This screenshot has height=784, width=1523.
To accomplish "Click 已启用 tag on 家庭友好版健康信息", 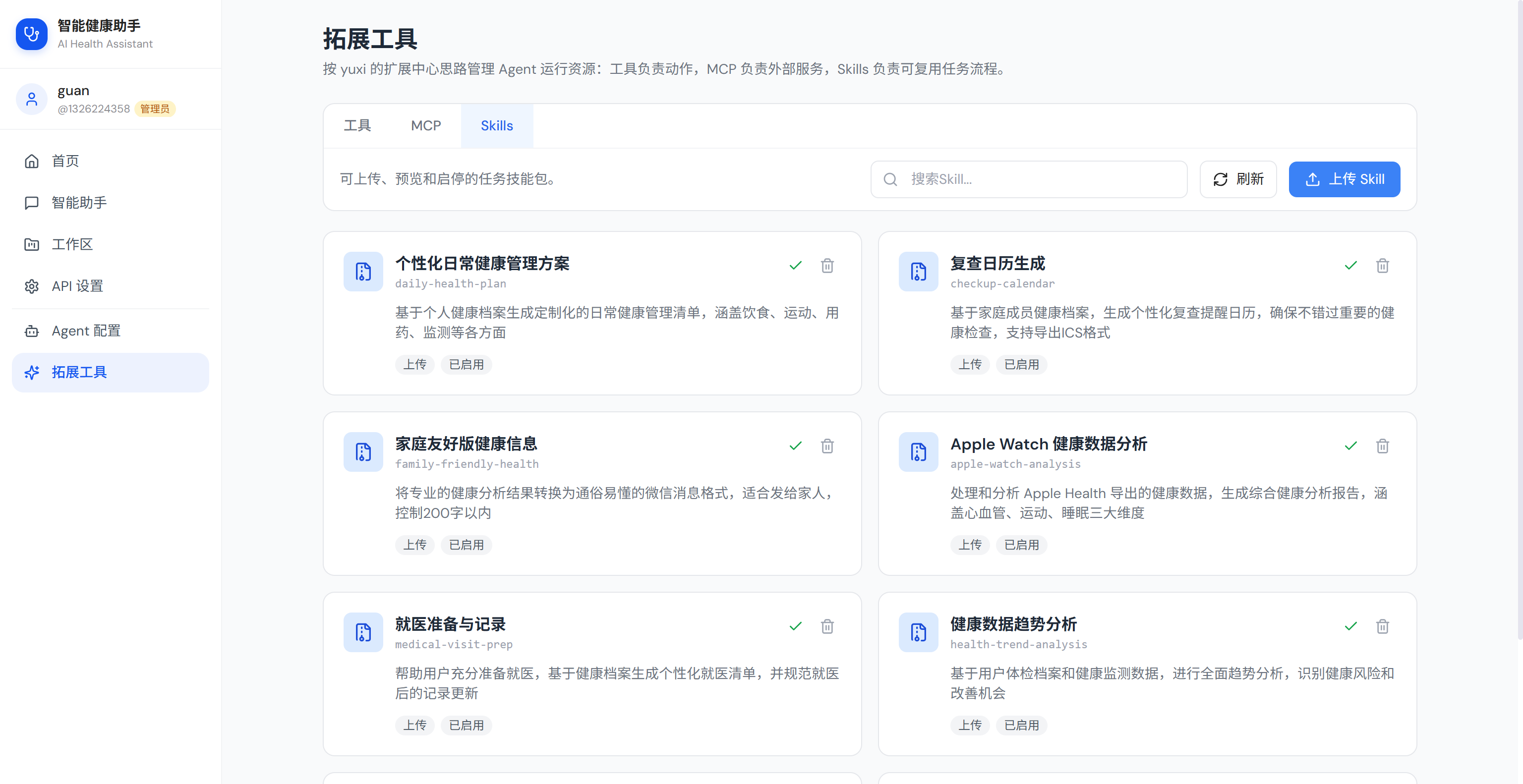I will coord(466,545).
